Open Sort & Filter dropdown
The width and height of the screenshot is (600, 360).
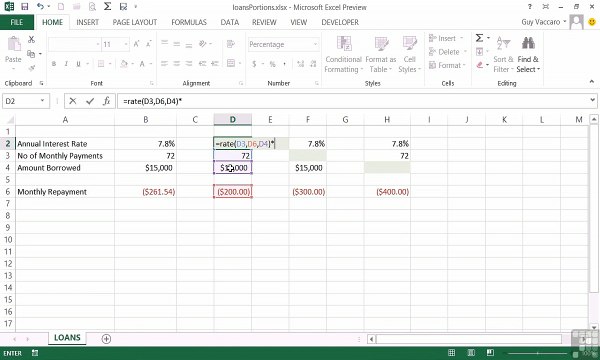click(503, 54)
